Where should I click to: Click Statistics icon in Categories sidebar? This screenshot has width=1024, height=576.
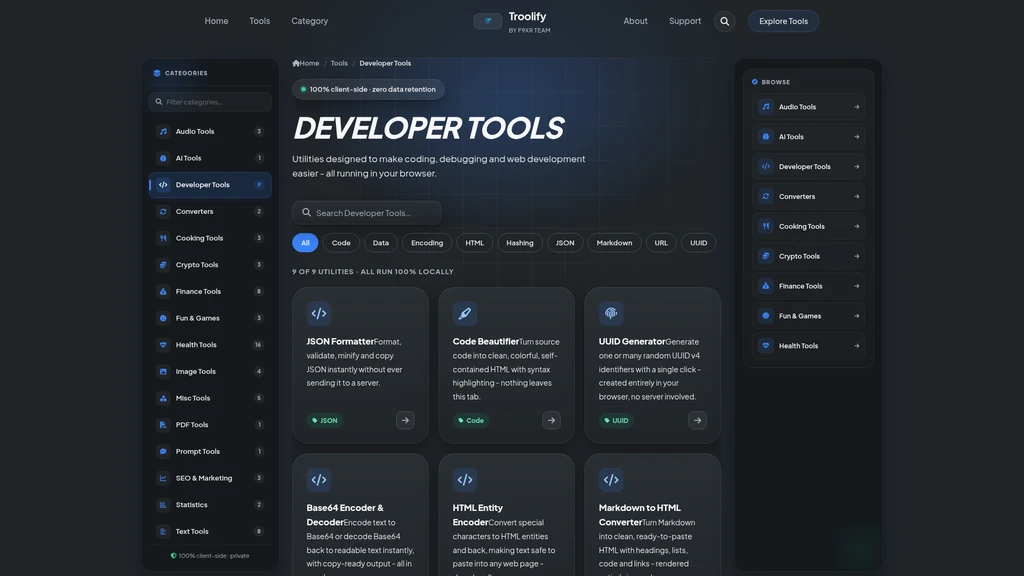coord(163,505)
